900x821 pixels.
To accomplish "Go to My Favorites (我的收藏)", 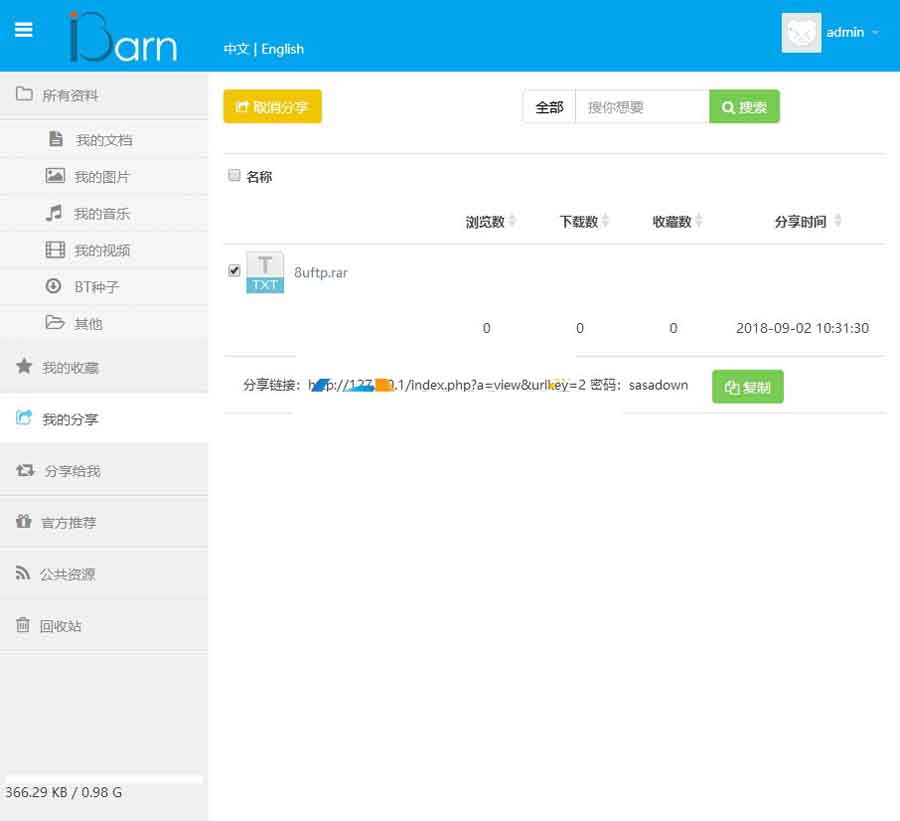I will 70,367.
